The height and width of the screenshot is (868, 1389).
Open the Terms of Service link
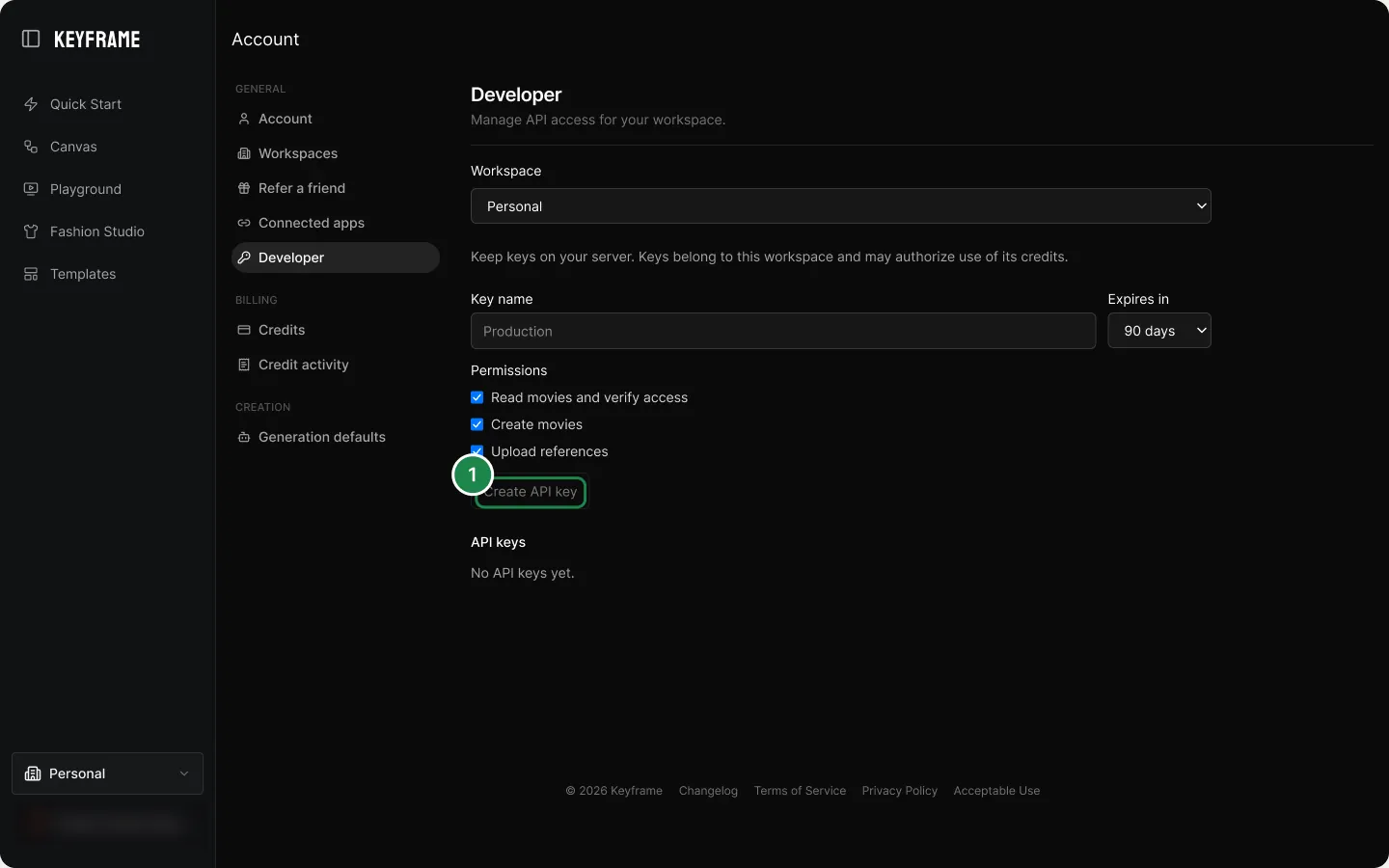800,791
